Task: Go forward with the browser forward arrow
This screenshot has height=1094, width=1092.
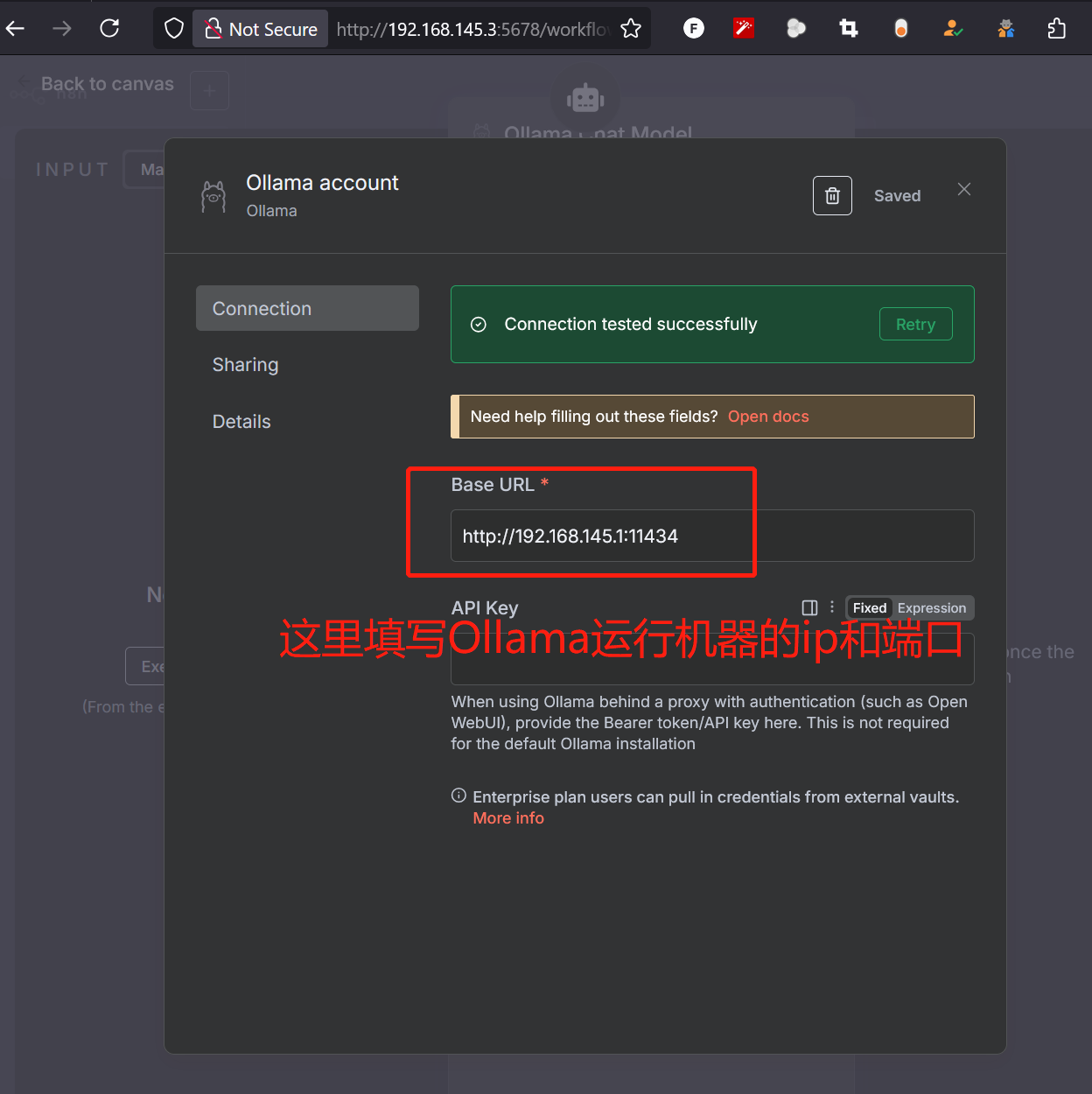Action: tap(61, 29)
